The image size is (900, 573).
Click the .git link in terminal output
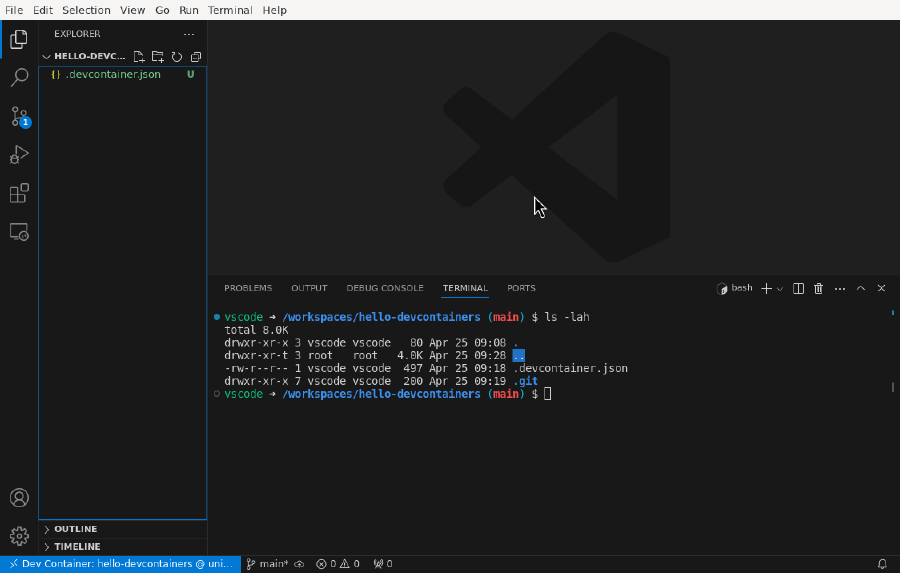coord(525,381)
